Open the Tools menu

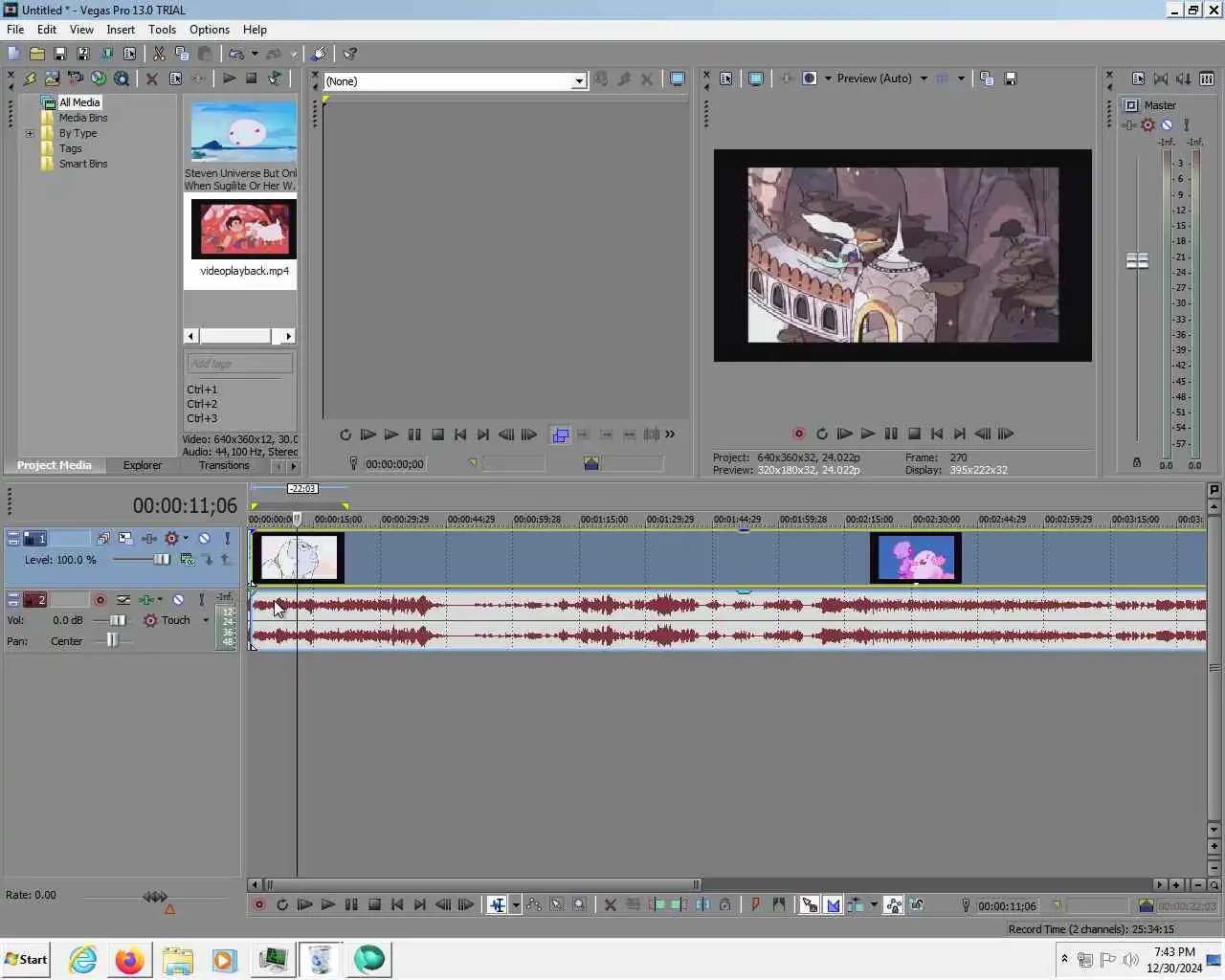(x=162, y=30)
